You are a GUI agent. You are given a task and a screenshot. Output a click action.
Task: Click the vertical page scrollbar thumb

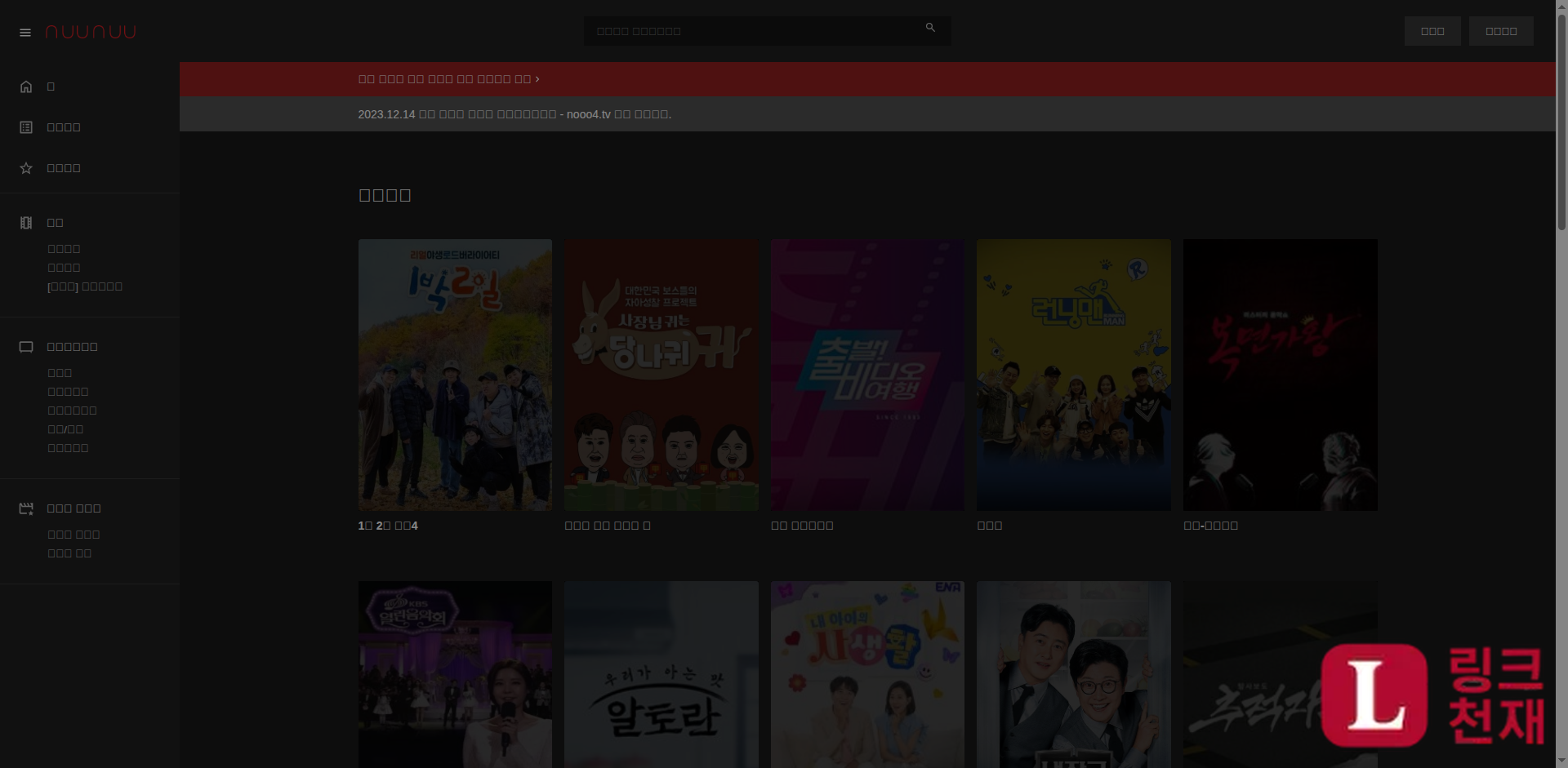[x=1561, y=122]
